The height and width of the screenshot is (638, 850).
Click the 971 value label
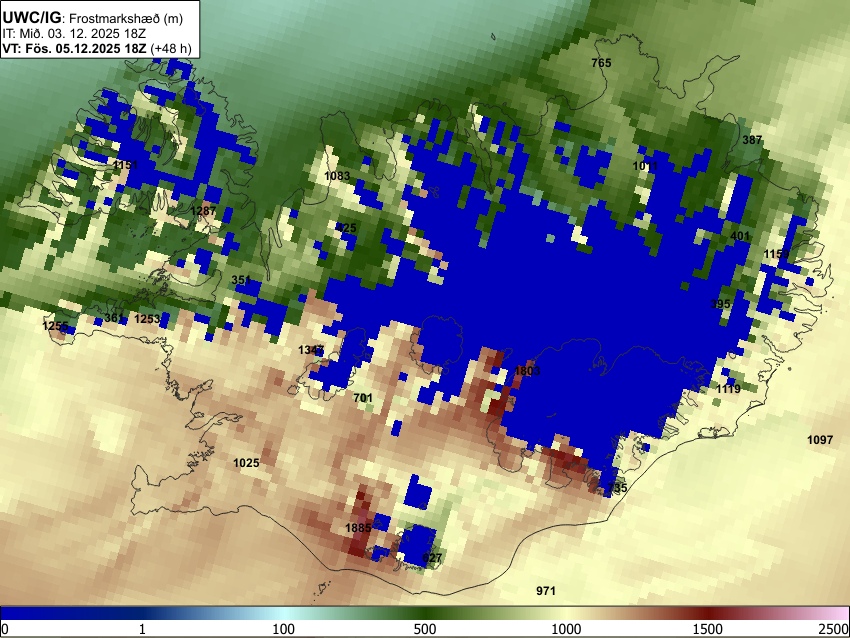coord(546,591)
